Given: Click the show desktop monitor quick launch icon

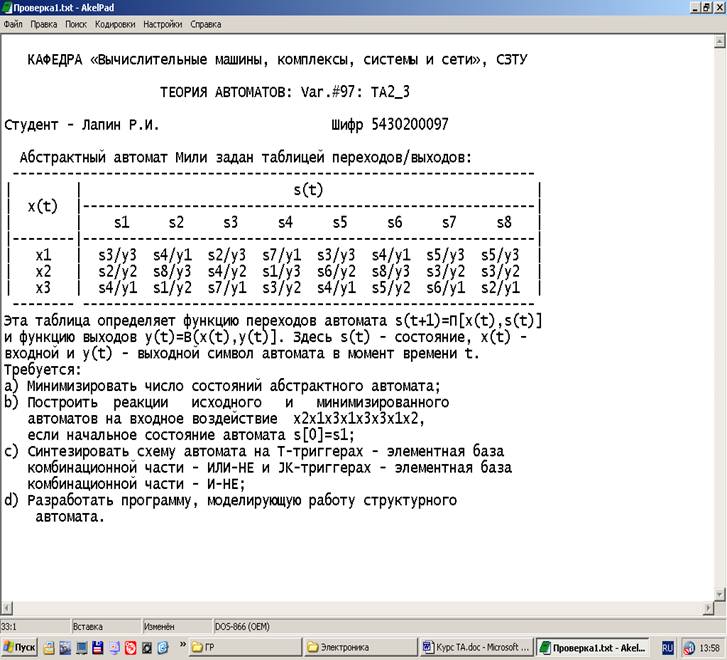Looking at the screenshot, I should [x=82, y=647].
